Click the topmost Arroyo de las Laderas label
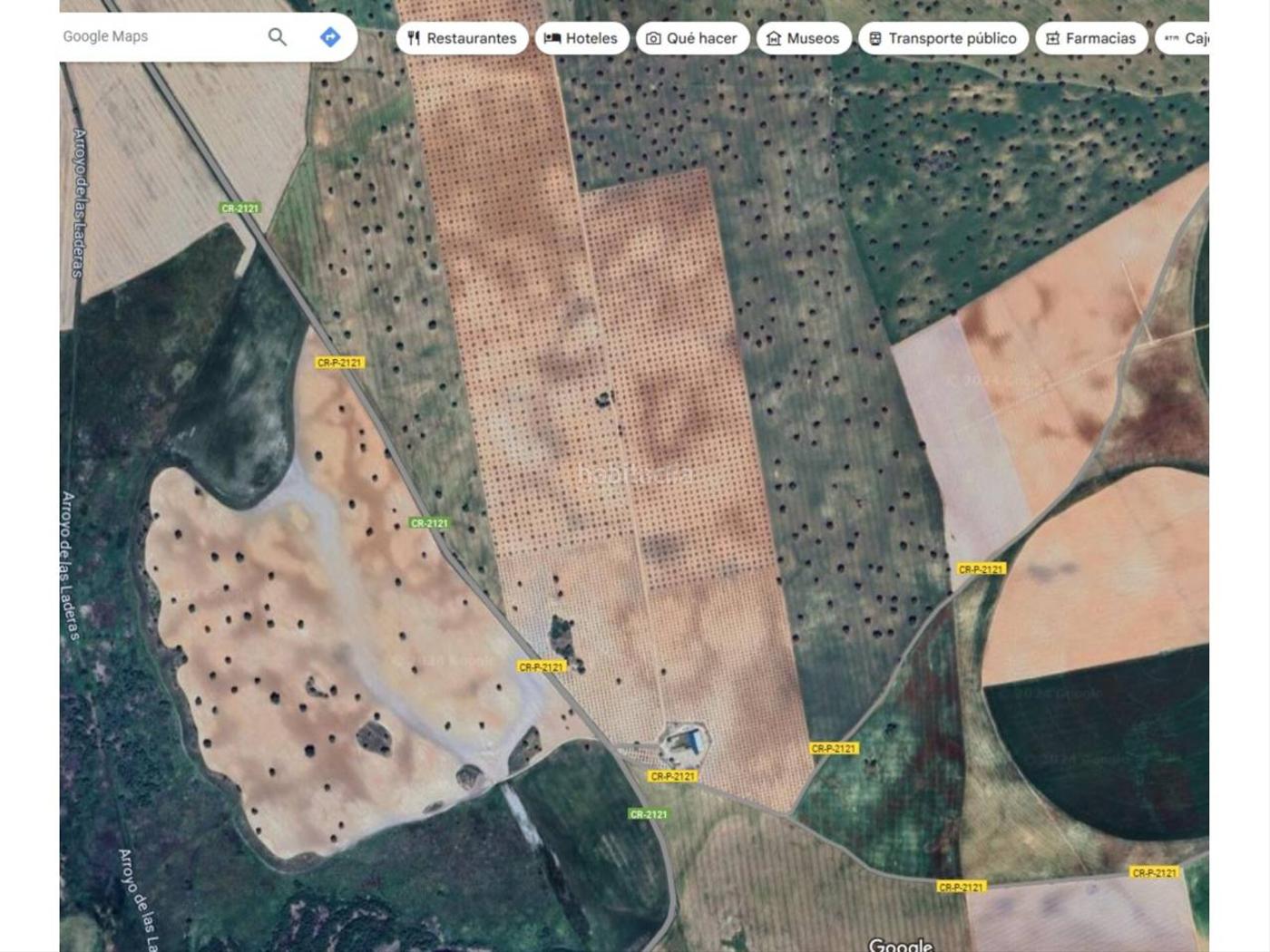 click(79, 201)
